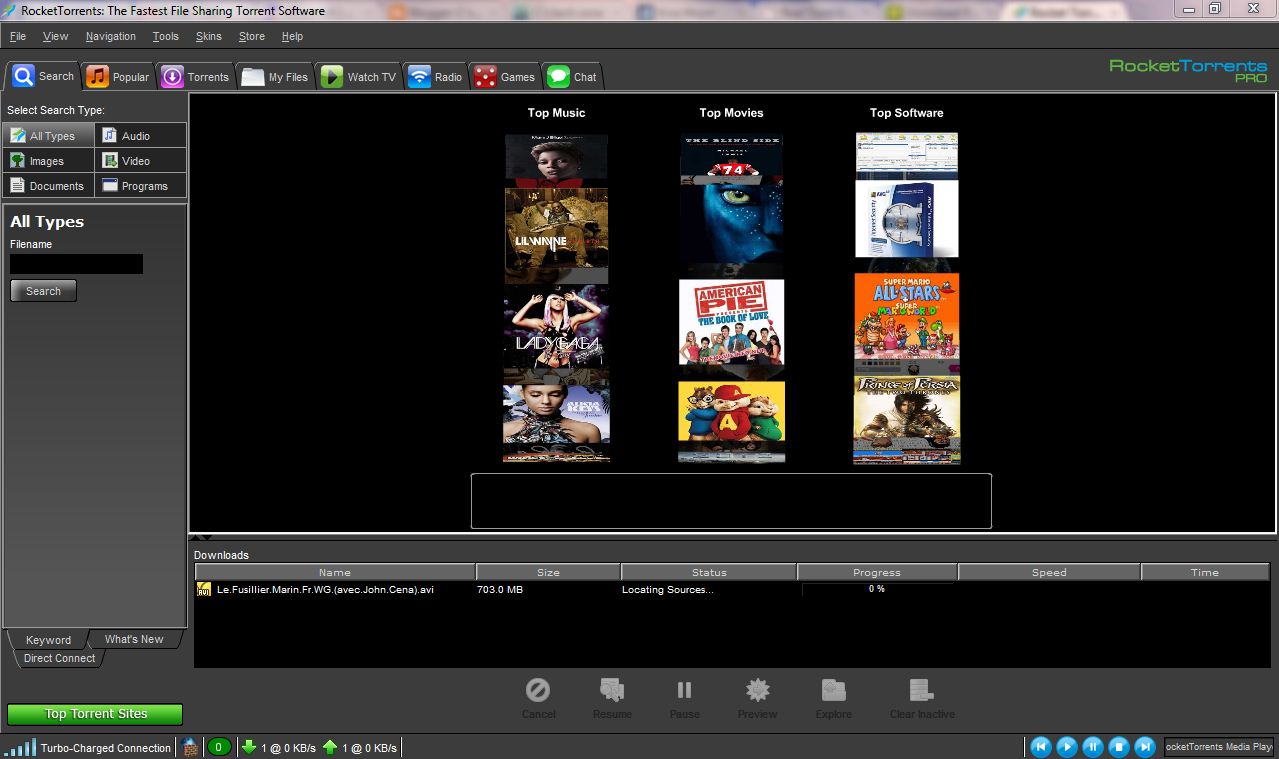Select Programs search type
The height and width of the screenshot is (759, 1279).
coord(141,185)
